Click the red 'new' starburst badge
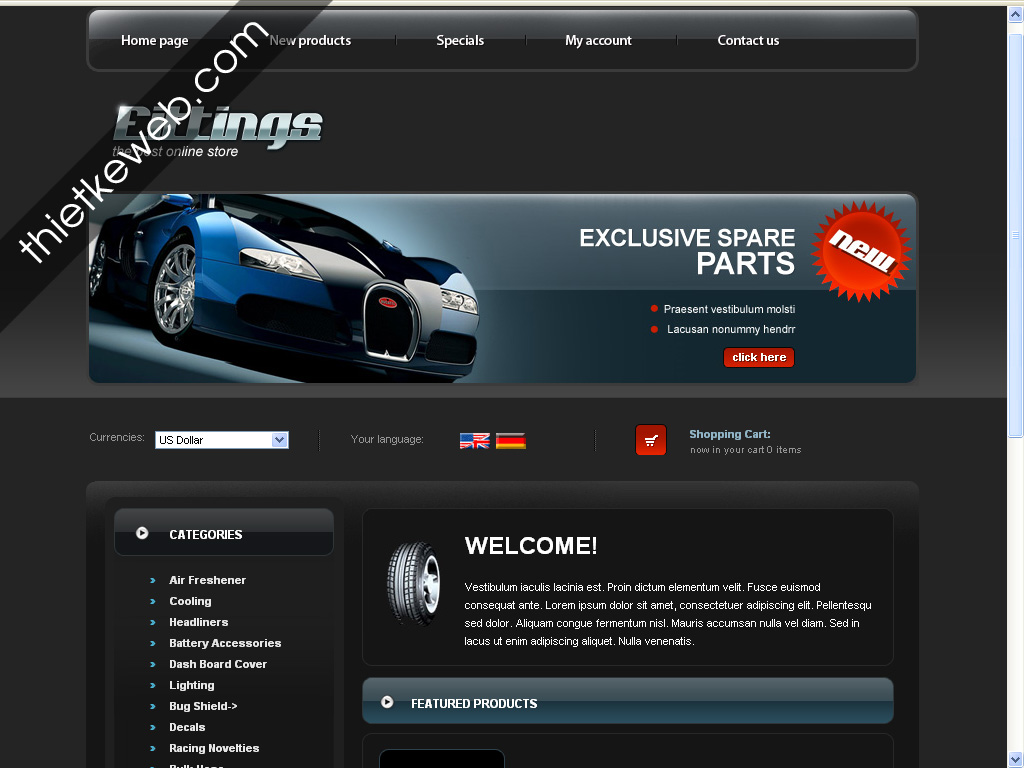 [861, 251]
